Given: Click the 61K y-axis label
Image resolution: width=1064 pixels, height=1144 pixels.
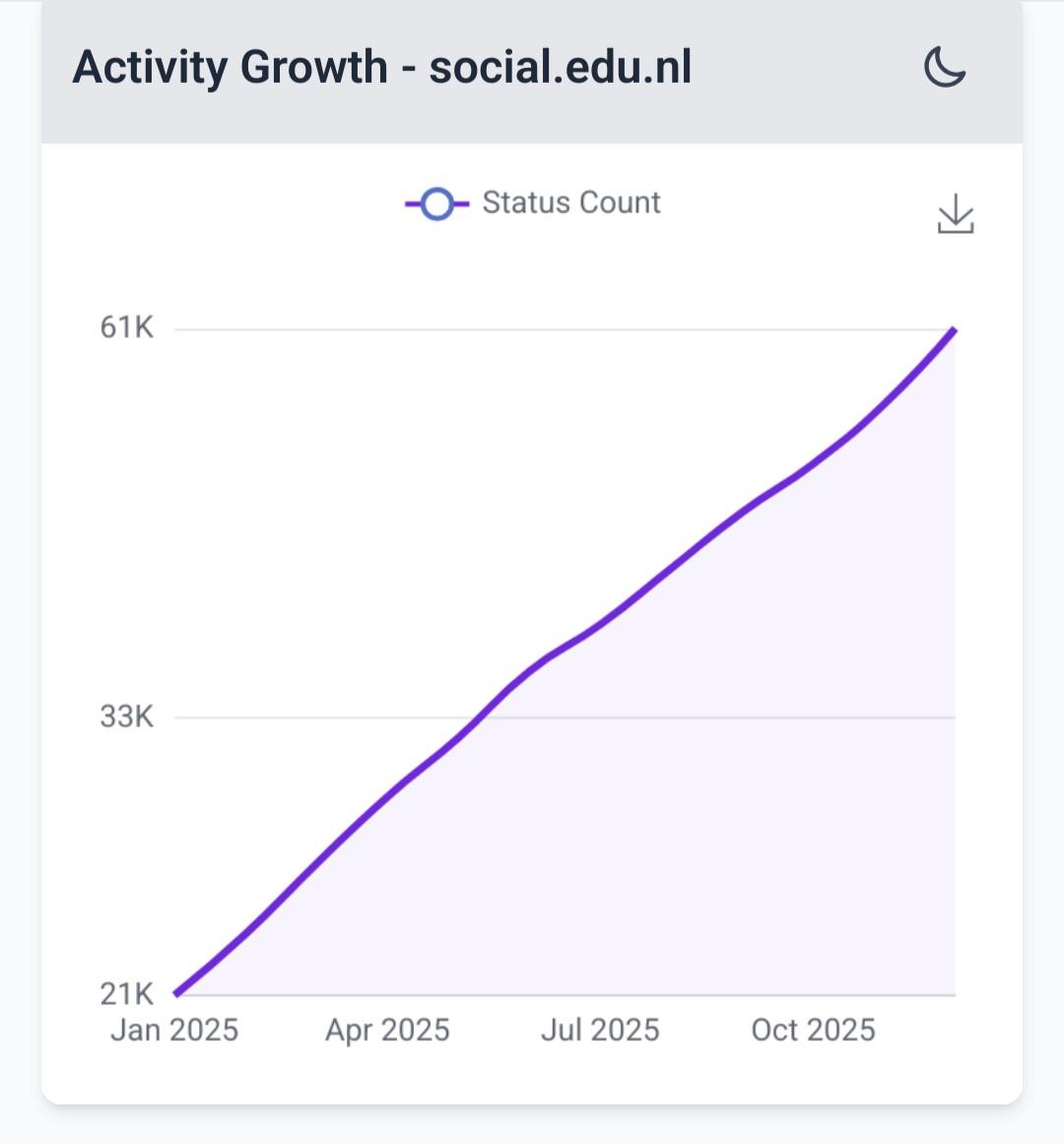Looking at the screenshot, I should tap(127, 327).
